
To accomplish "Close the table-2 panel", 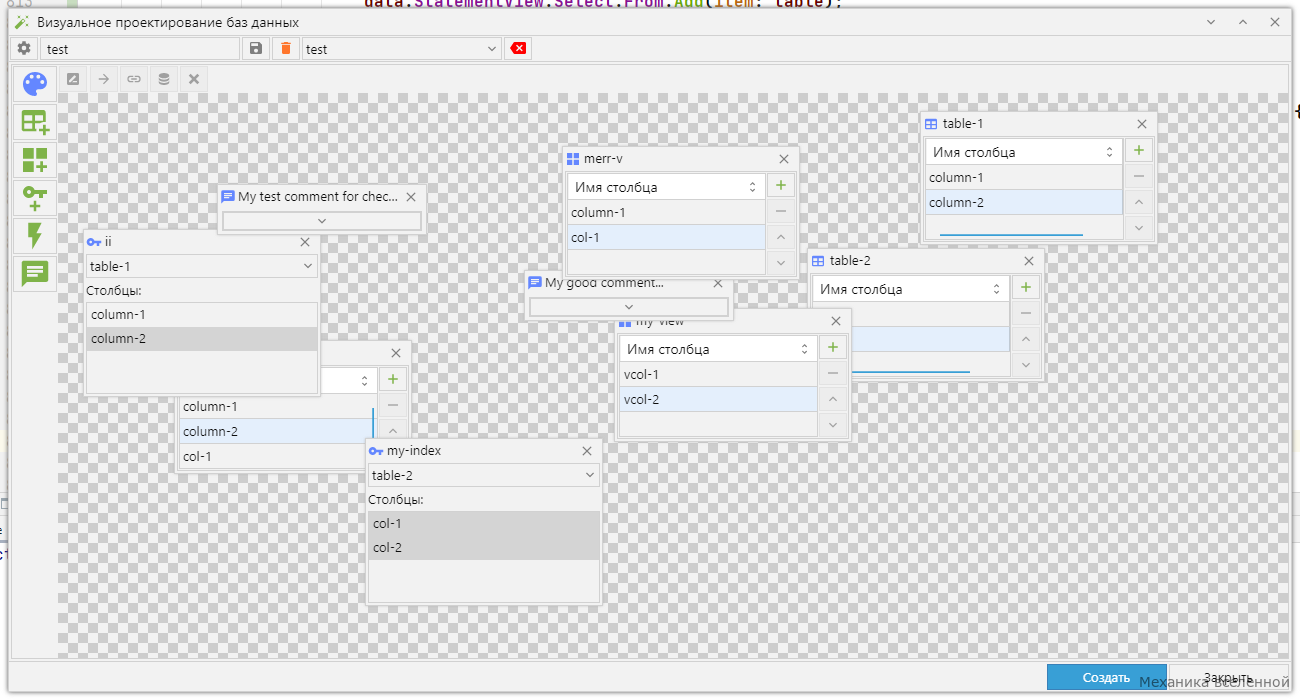I will pyautogui.click(x=1029, y=261).
